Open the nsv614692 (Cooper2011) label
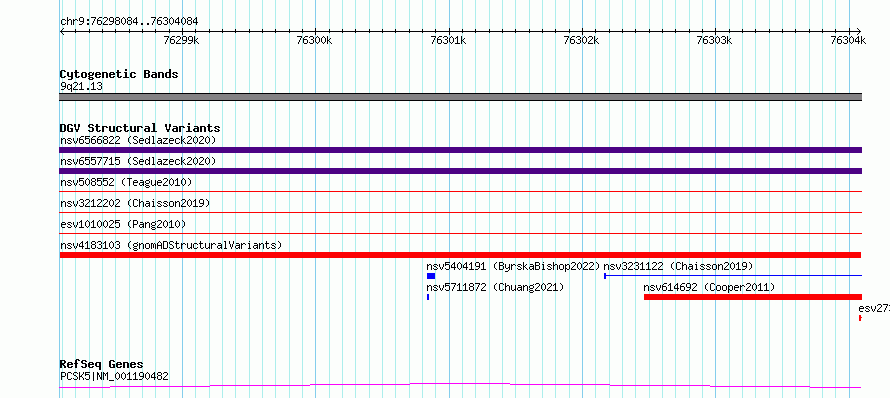Viewport: 890px width, 398px height. coord(709,287)
